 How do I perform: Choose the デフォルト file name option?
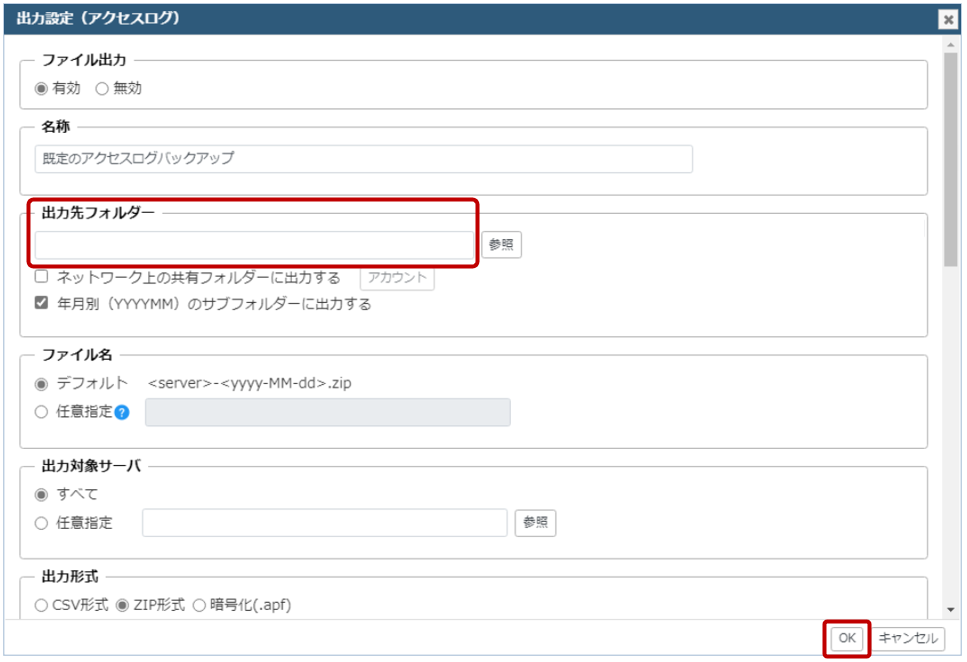41,383
